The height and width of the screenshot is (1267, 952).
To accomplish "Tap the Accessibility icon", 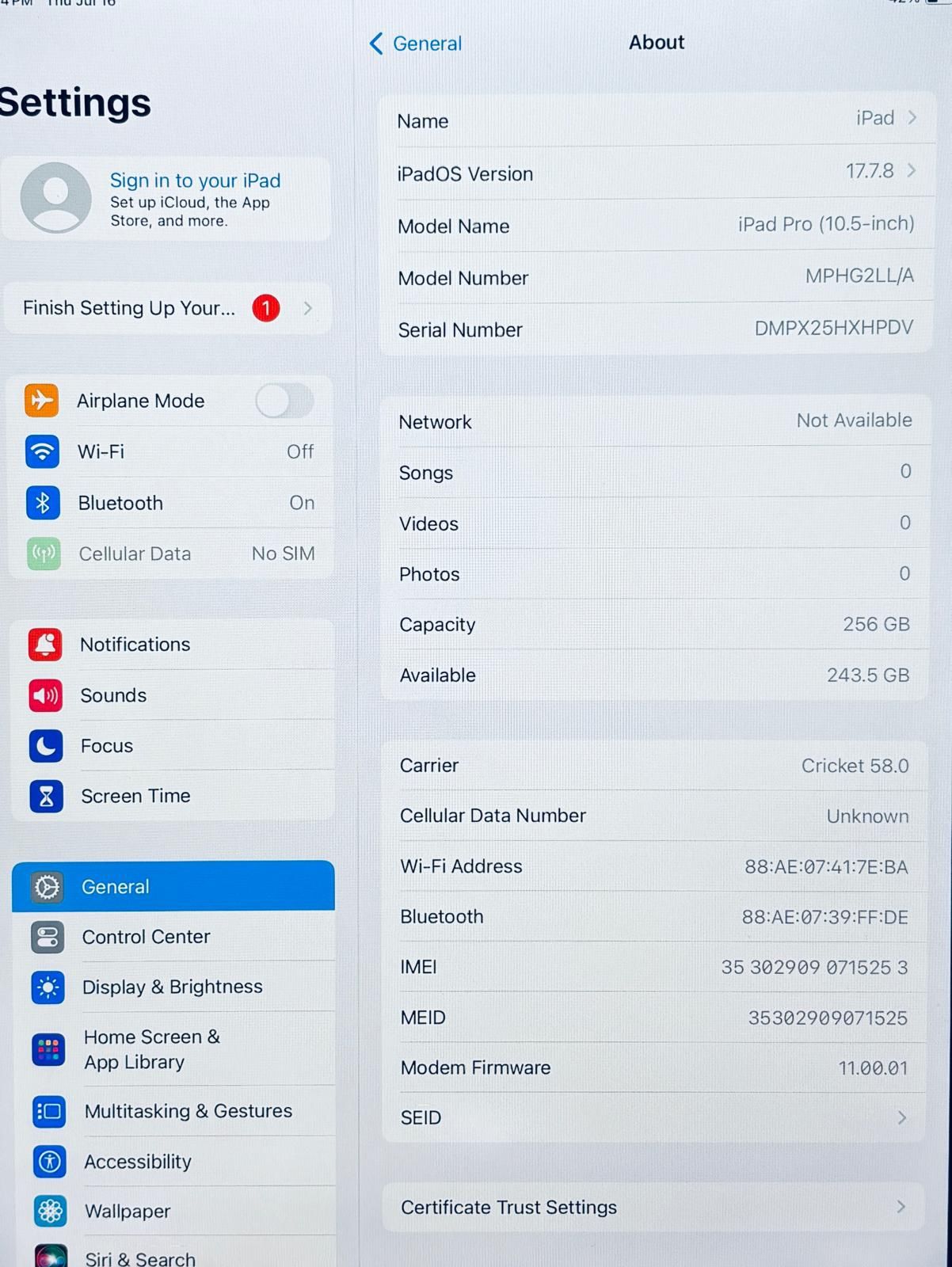I will tap(50, 1162).
